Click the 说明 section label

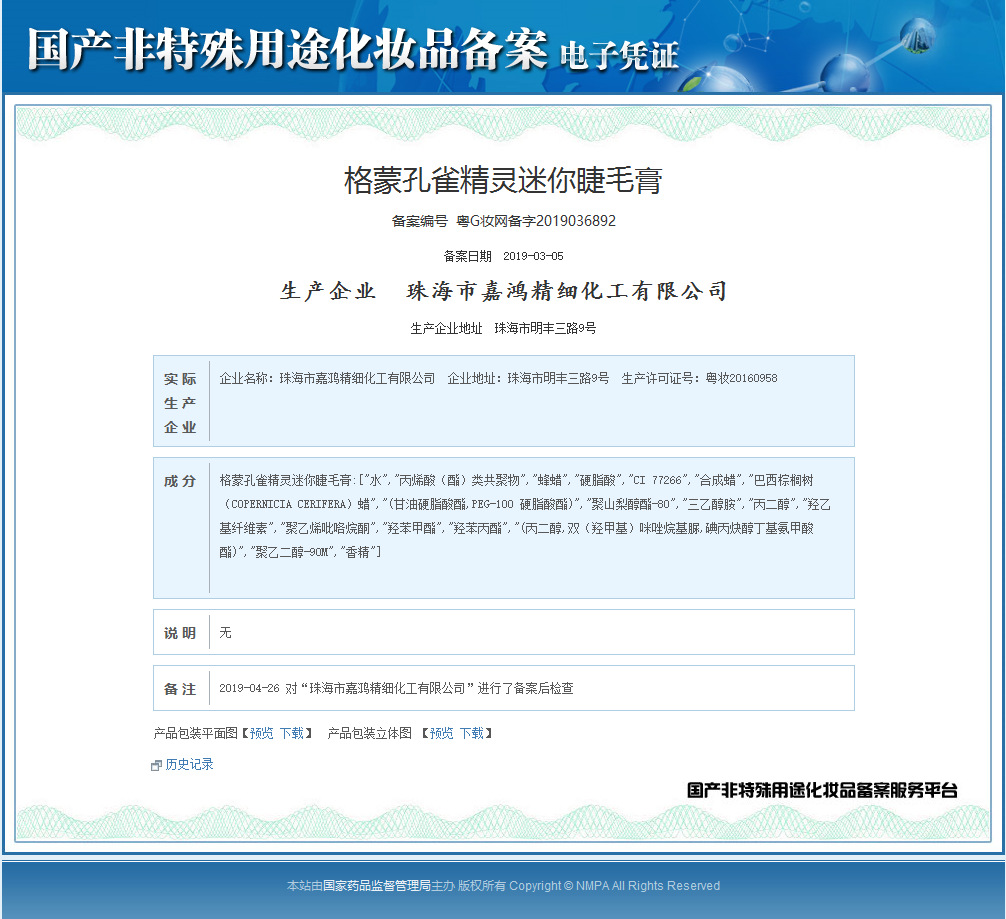point(180,633)
